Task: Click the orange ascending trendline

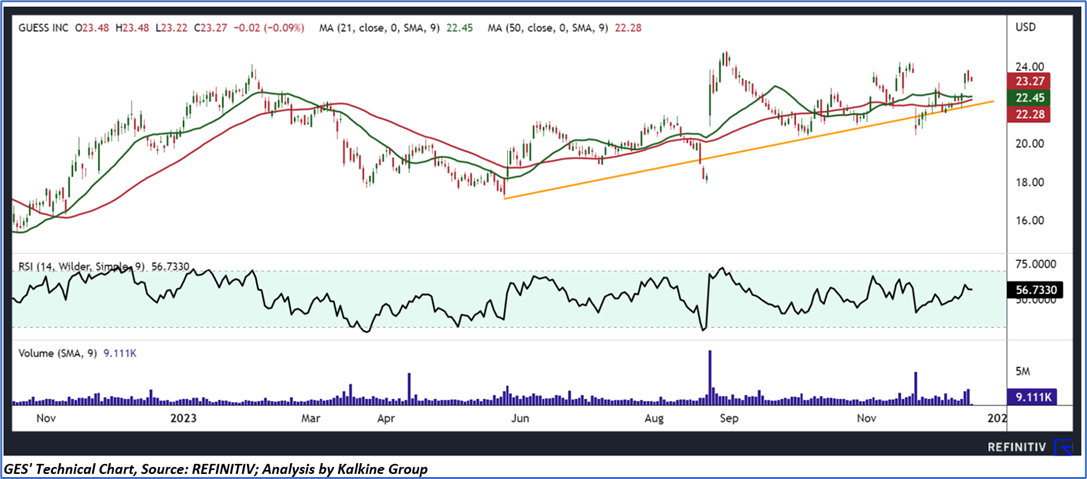Action: [749, 150]
